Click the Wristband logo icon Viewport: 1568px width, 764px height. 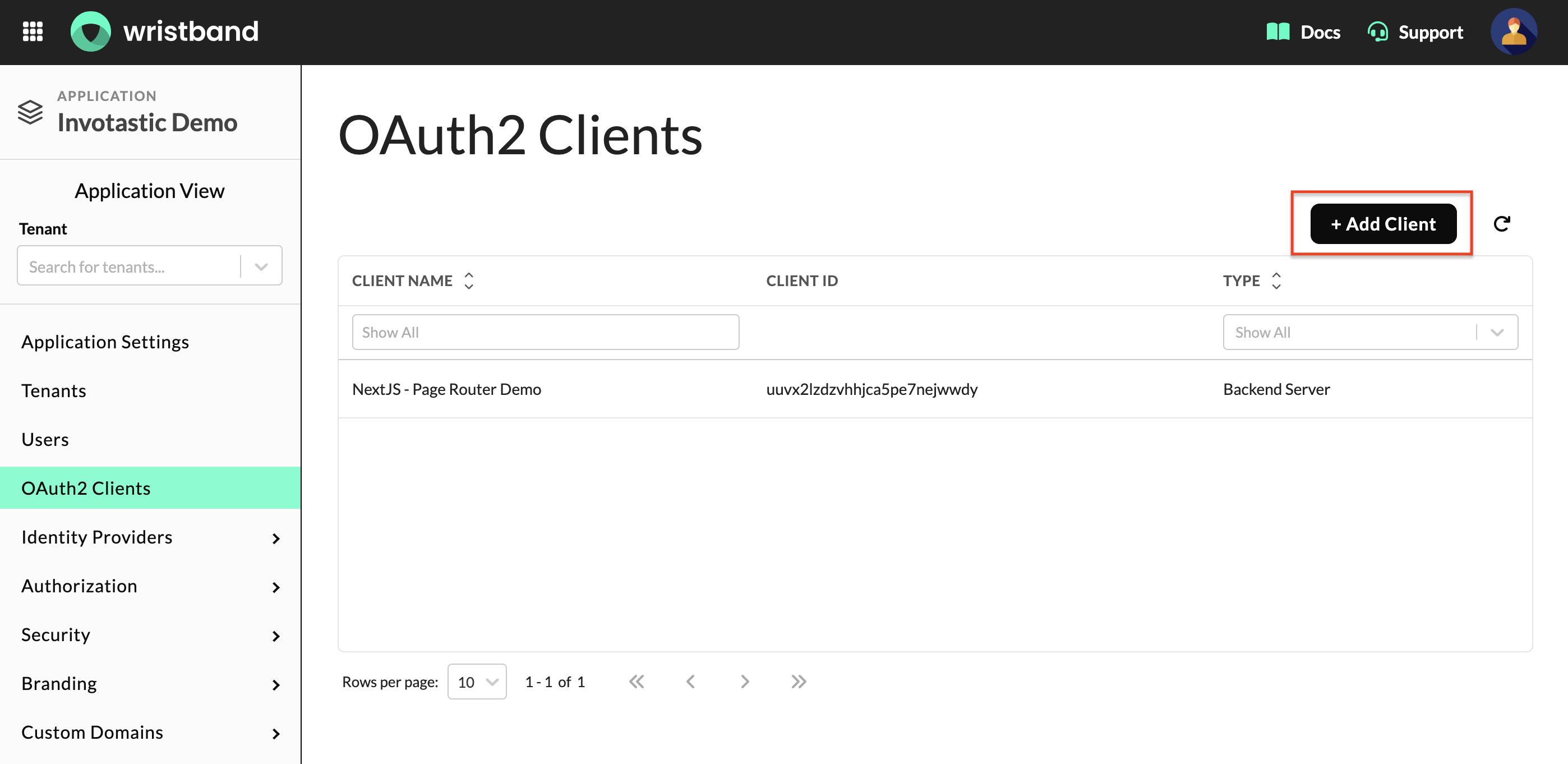click(91, 31)
